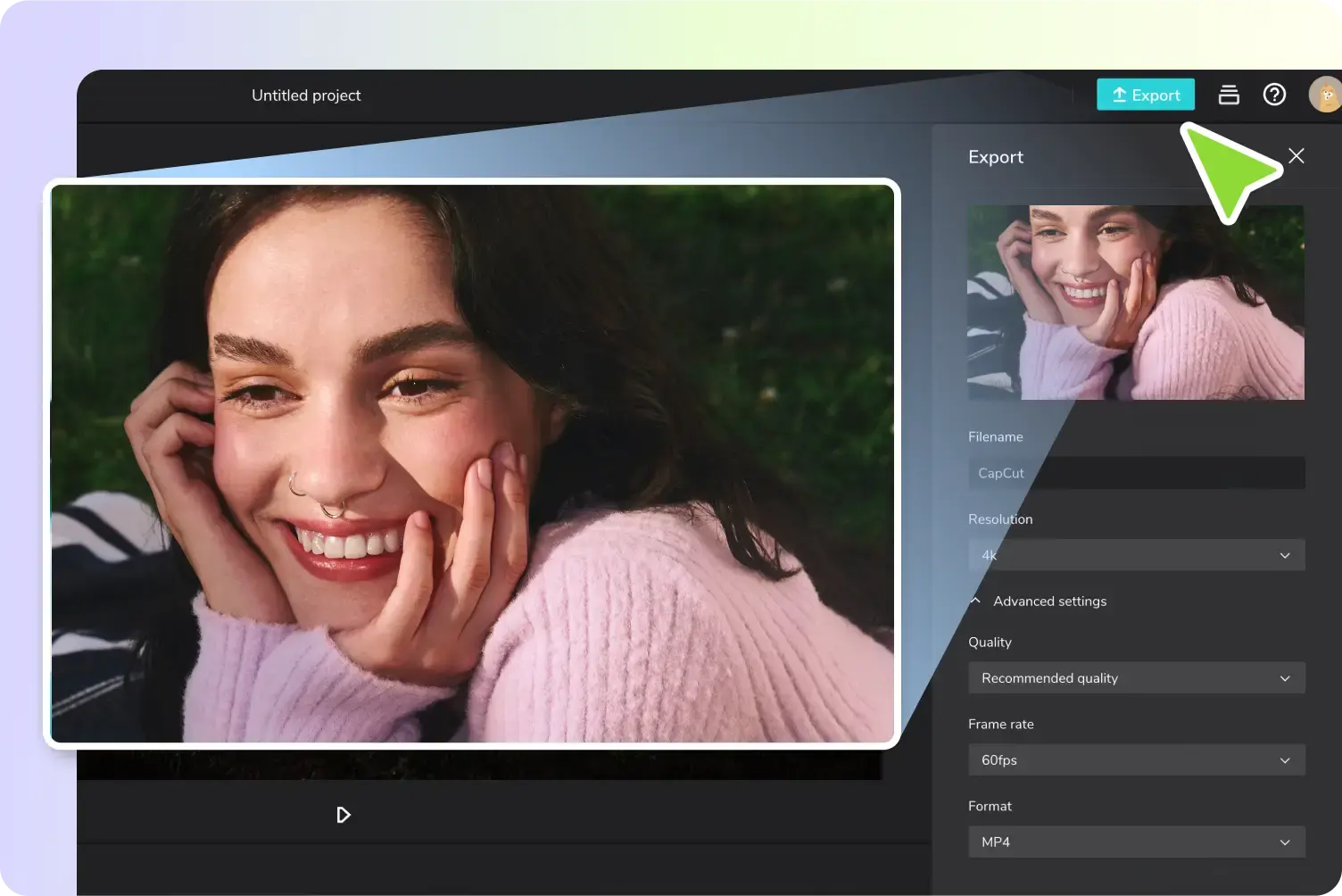Focus the Filename field containing CapCut
The width and height of the screenshot is (1342, 896).
click(x=1137, y=473)
